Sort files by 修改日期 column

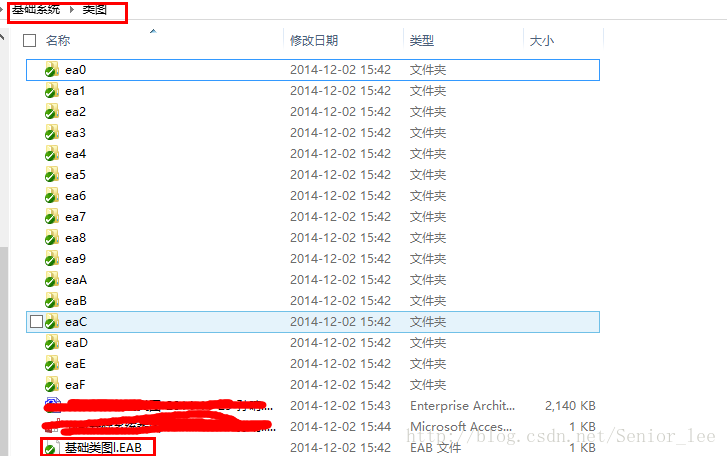(343, 41)
